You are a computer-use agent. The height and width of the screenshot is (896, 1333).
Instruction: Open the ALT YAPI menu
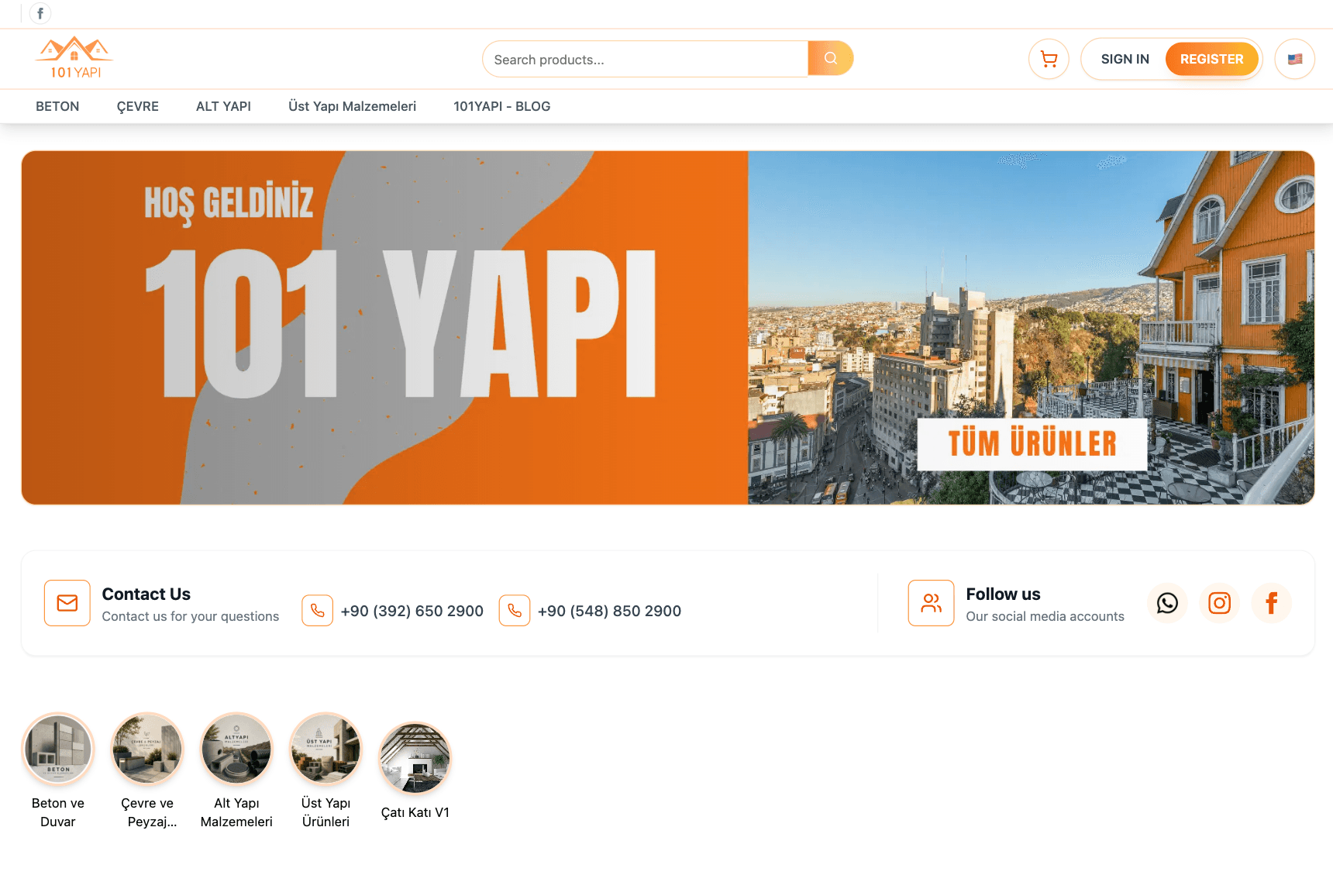click(x=223, y=106)
